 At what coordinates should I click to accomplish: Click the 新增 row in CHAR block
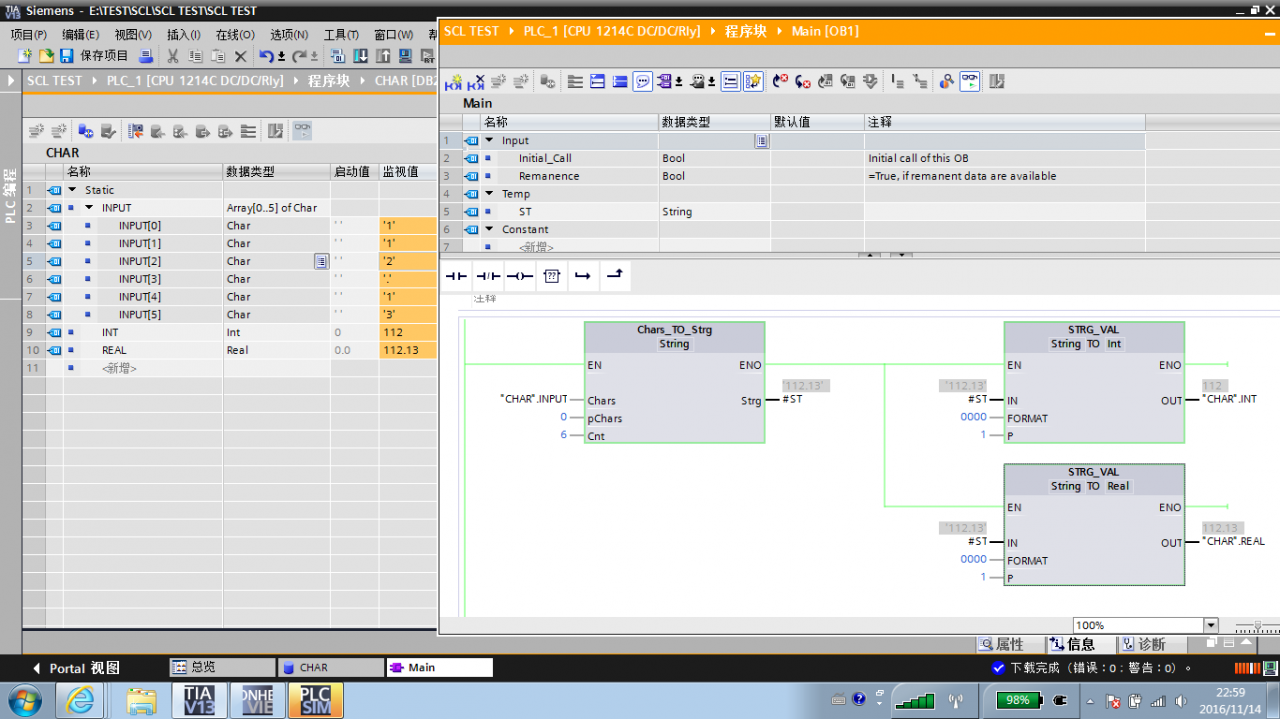[x=119, y=368]
